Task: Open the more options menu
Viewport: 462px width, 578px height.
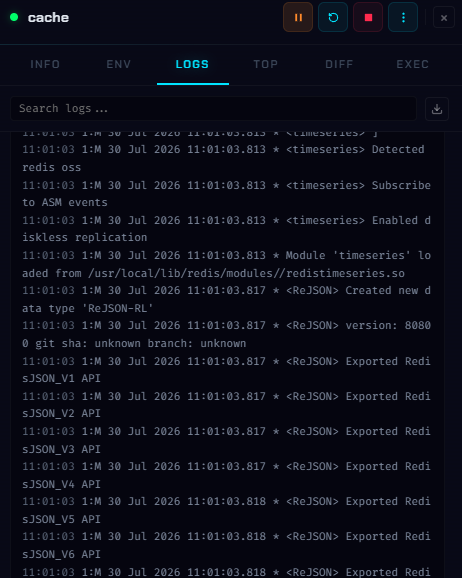Action: pyautogui.click(x=403, y=17)
